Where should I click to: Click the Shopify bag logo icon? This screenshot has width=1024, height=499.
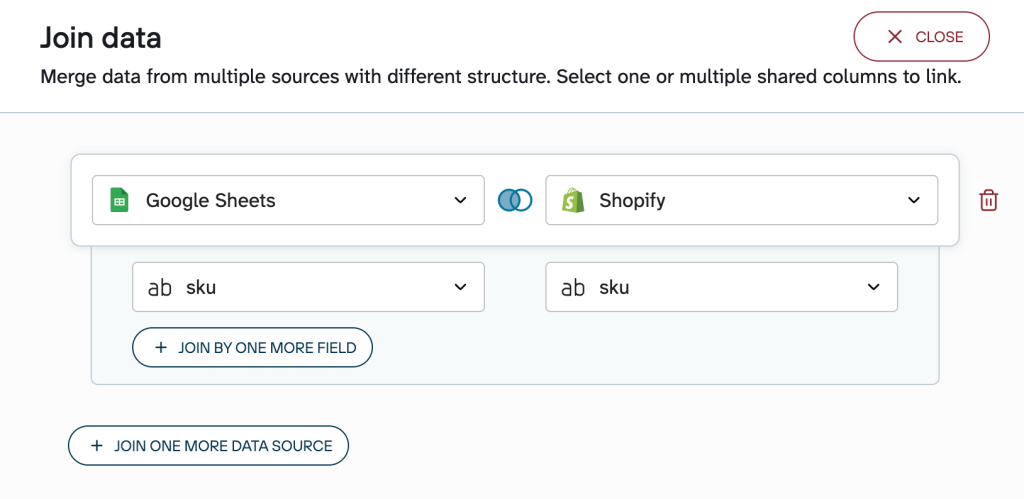click(573, 200)
